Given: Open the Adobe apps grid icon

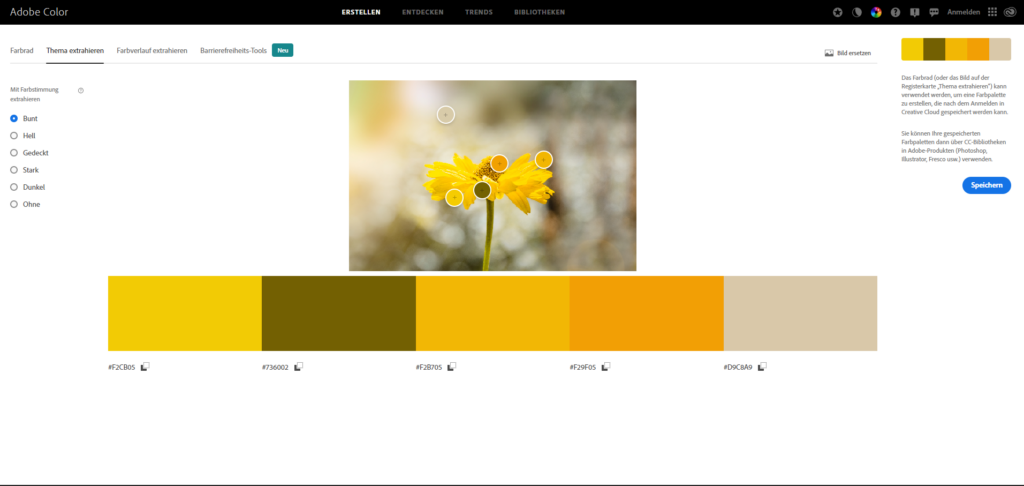Looking at the screenshot, I should (992, 12).
